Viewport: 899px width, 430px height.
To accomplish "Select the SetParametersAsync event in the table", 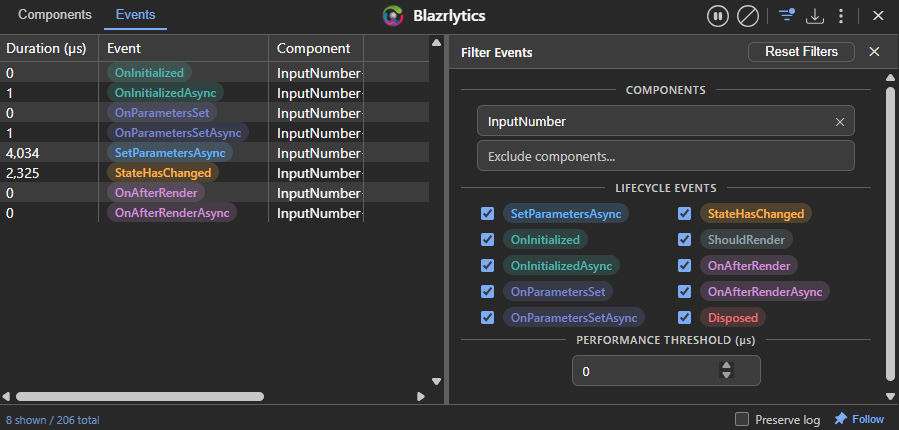I will pos(170,153).
